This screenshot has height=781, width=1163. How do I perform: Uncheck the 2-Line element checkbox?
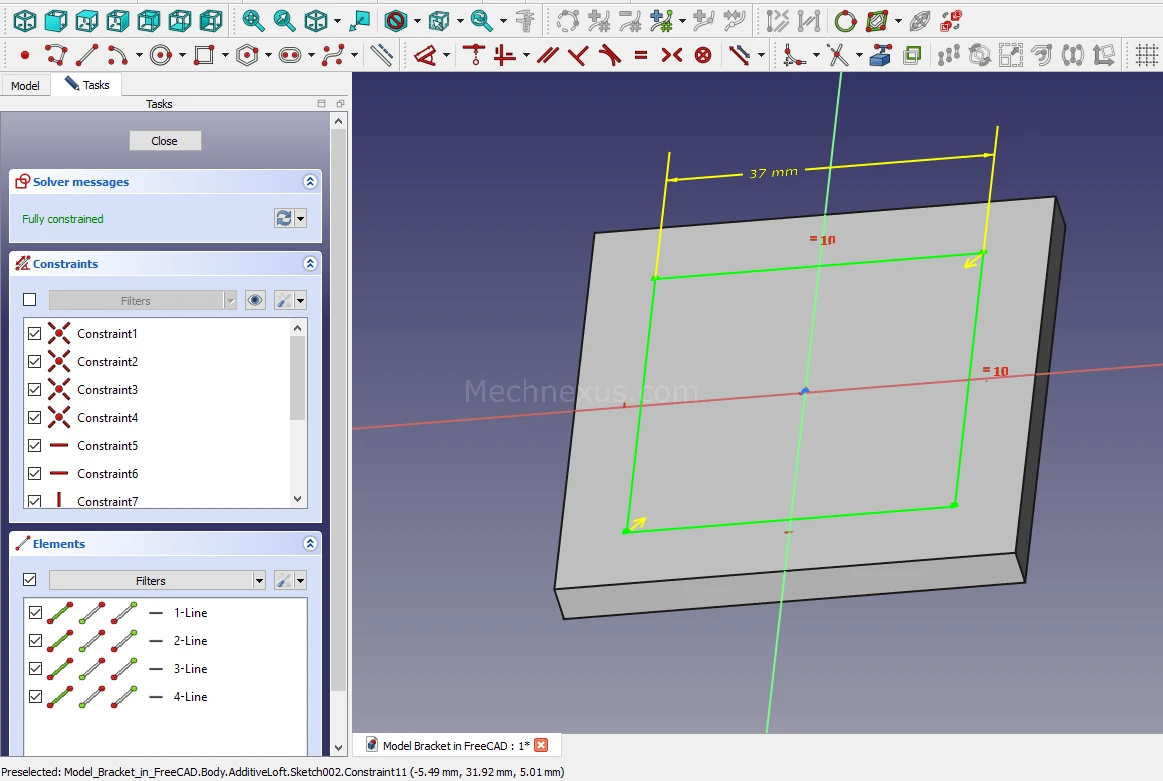tap(35, 640)
